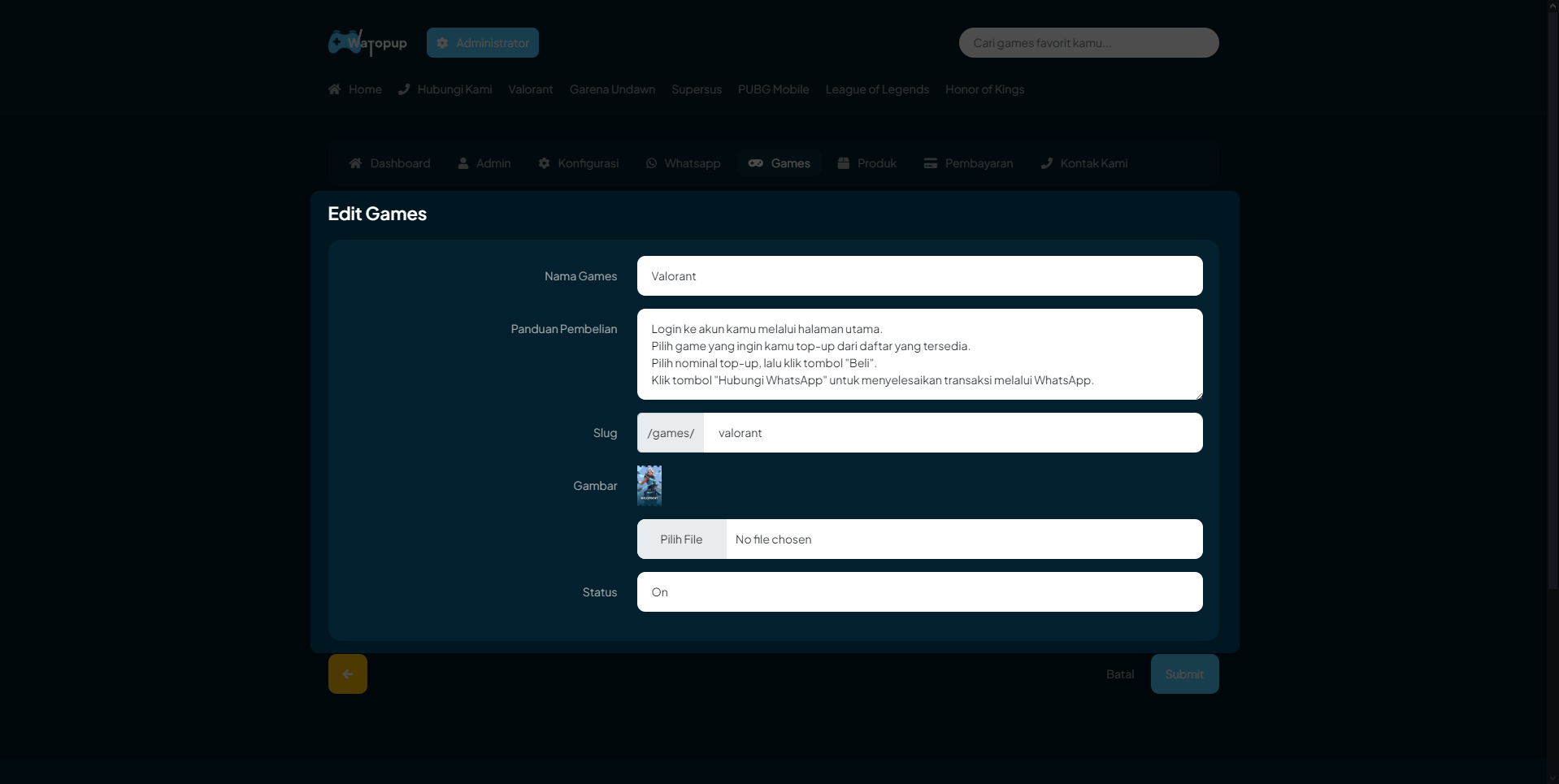Click the Whatsapp logo icon
This screenshot has height=784, width=1559.
click(652, 163)
